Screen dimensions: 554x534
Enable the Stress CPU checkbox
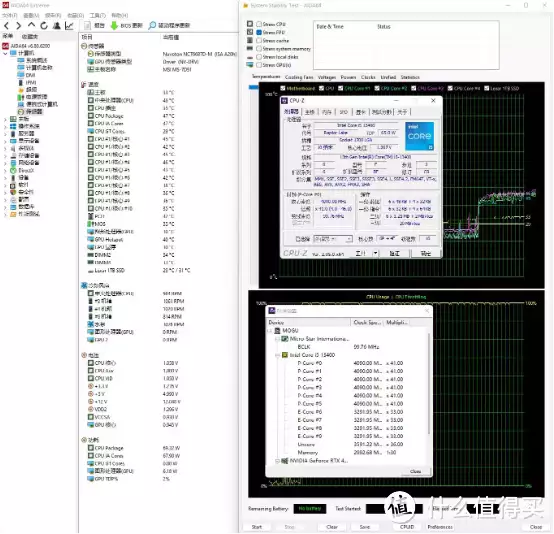pos(259,24)
